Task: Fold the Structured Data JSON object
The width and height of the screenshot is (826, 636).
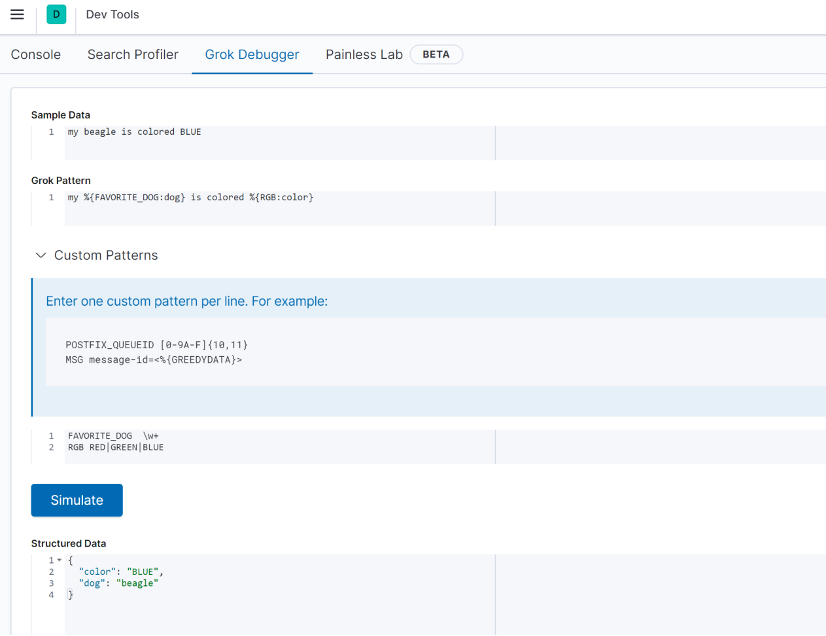Action: tap(60, 560)
